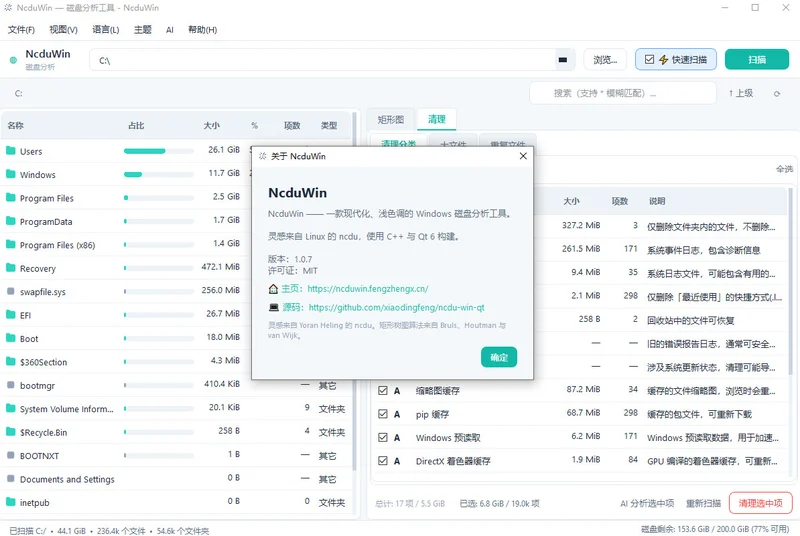The width and height of the screenshot is (800, 536).
Task: Toggle the DirectX 着色器缓存 checkbox
Action: [x=383, y=461]
